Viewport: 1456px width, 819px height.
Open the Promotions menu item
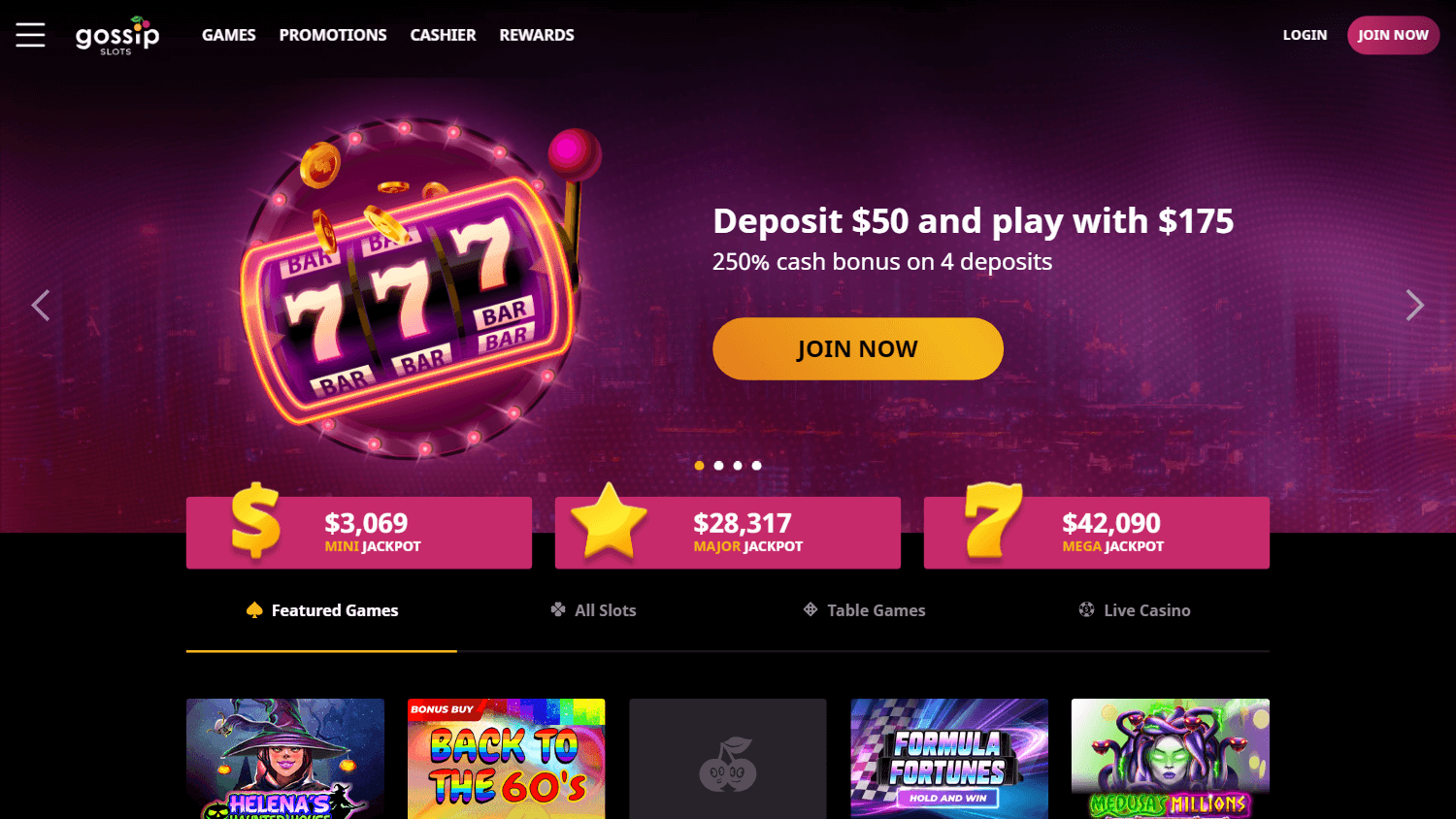tap(333, 35)
